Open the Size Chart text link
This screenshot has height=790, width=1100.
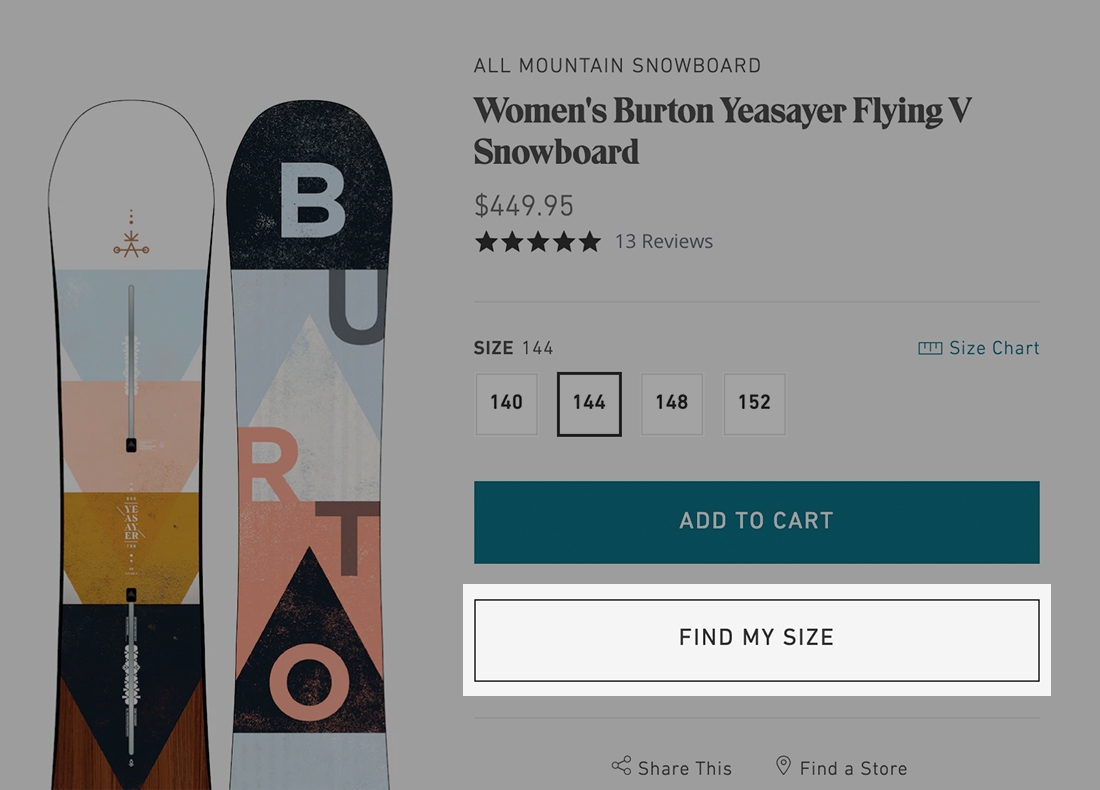coord(994,348)
